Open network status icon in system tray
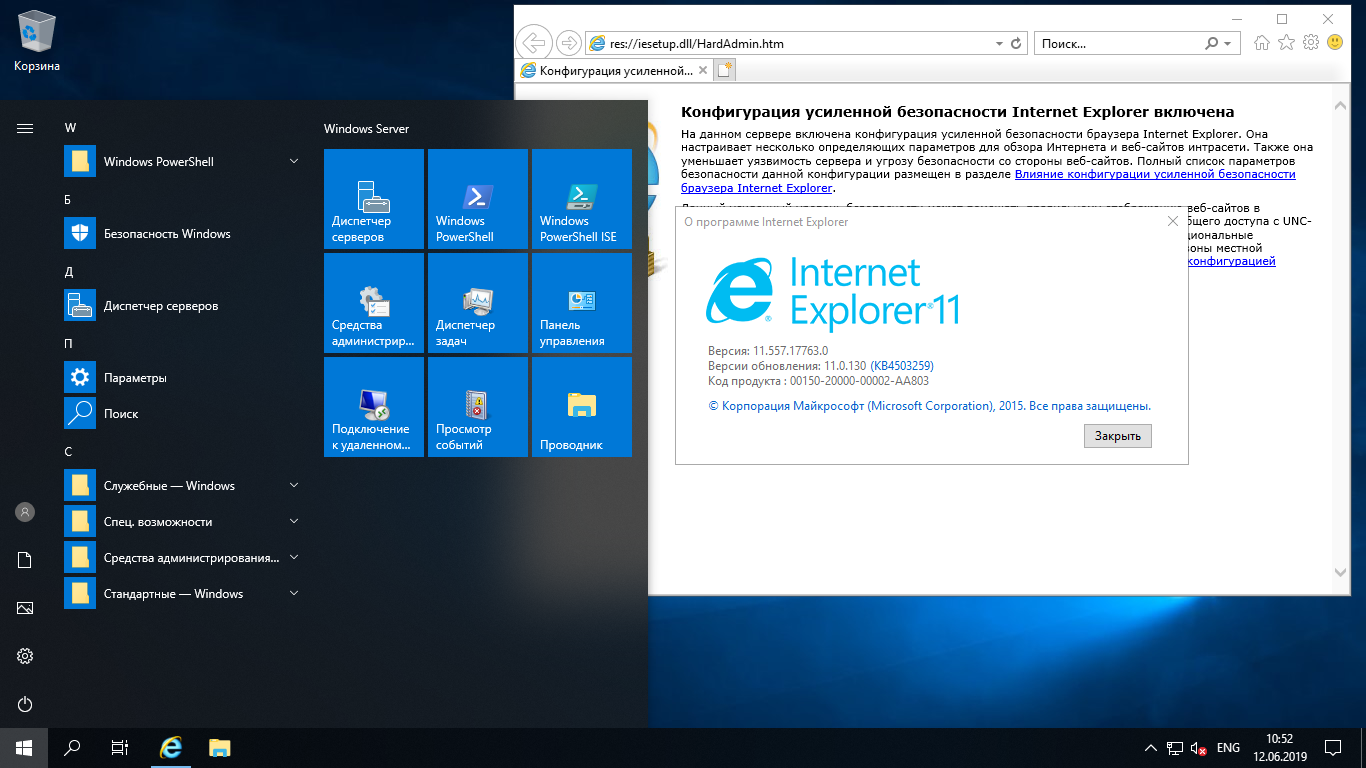This screenshot has height=768, width=1366. click(x=1175, y=748)
